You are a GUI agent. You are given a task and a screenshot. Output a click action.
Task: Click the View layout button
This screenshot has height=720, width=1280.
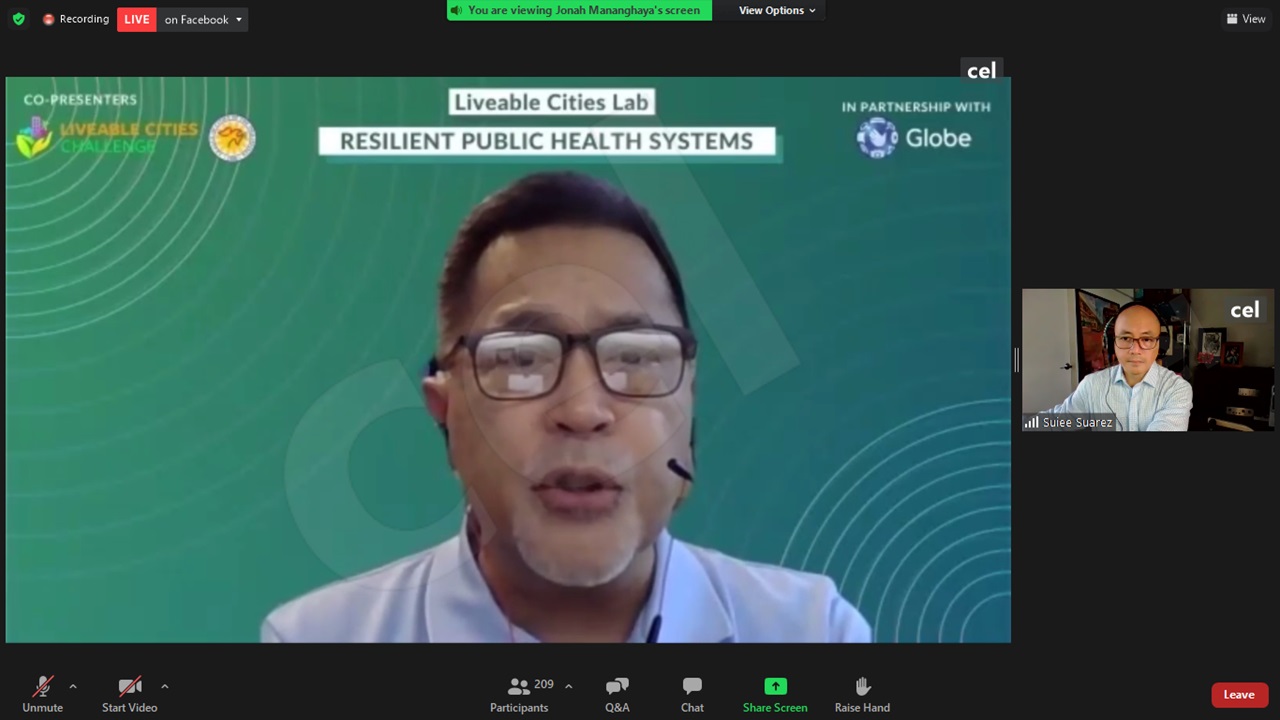click(x=1245, y=19)
